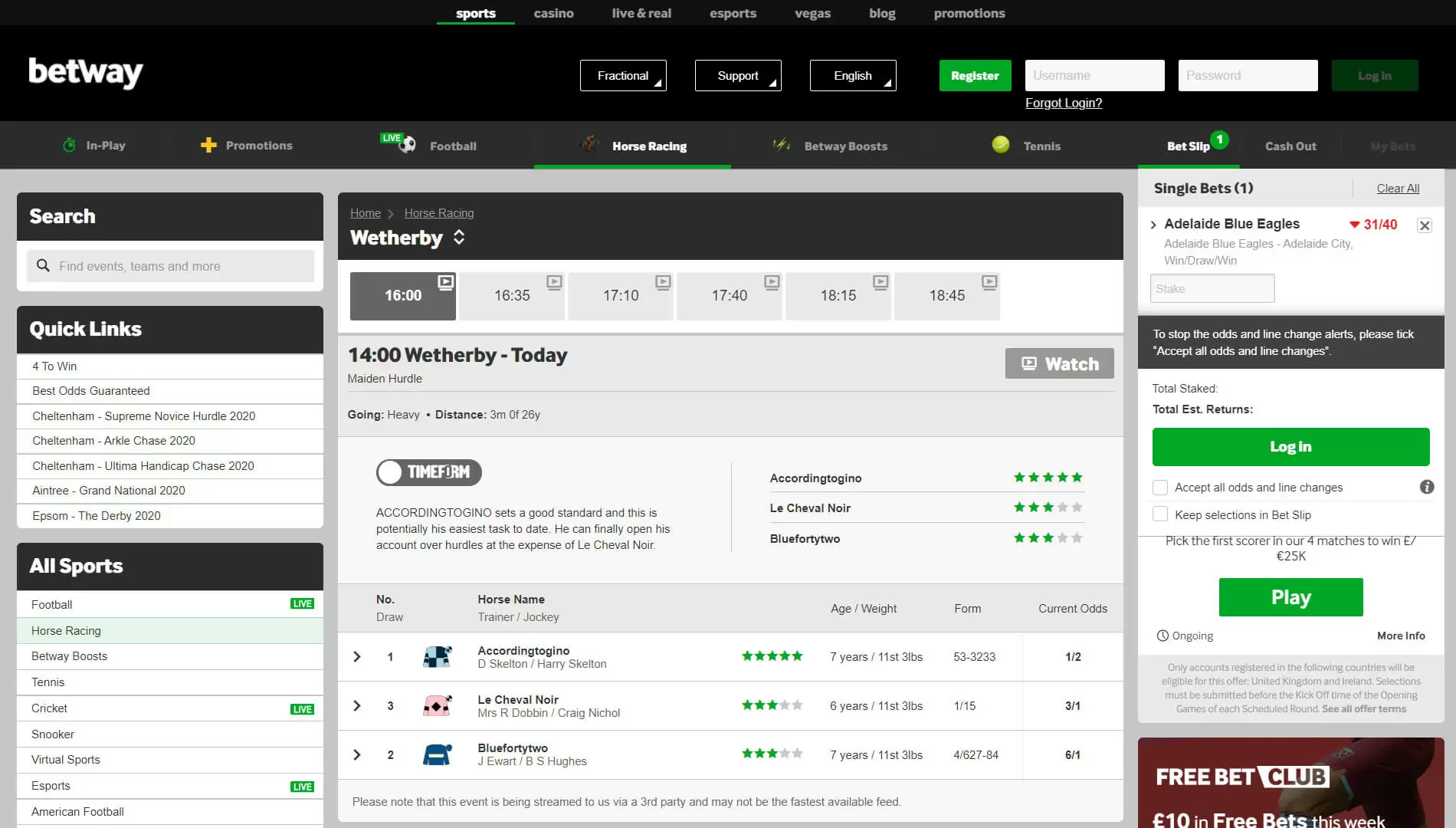The width and height of the screenshot is (1456, 828).
Task: Click the Forgot Login link
Action: point(1063,103)
